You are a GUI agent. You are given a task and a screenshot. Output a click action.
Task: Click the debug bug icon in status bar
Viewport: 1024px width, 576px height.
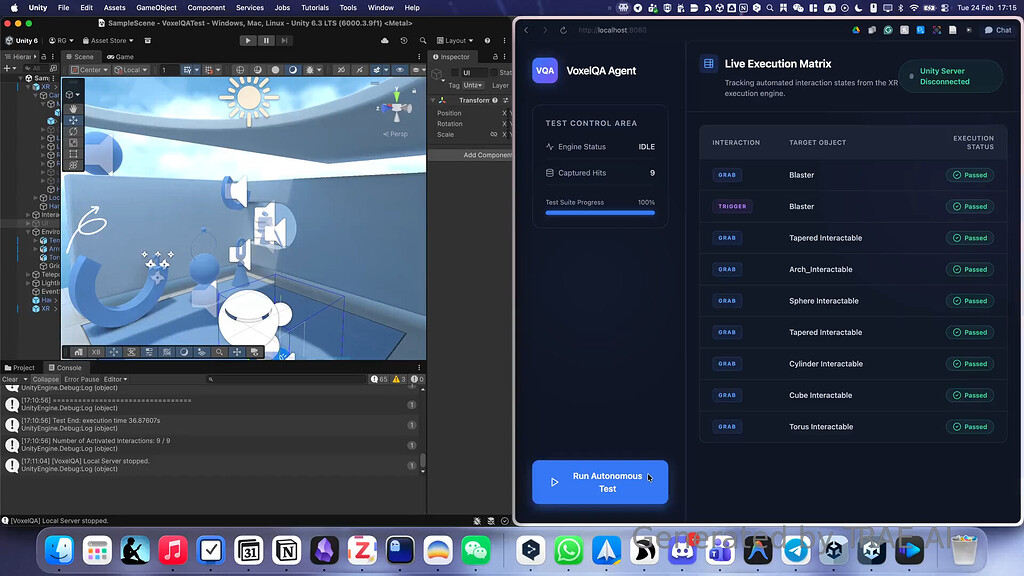[477, 521]
